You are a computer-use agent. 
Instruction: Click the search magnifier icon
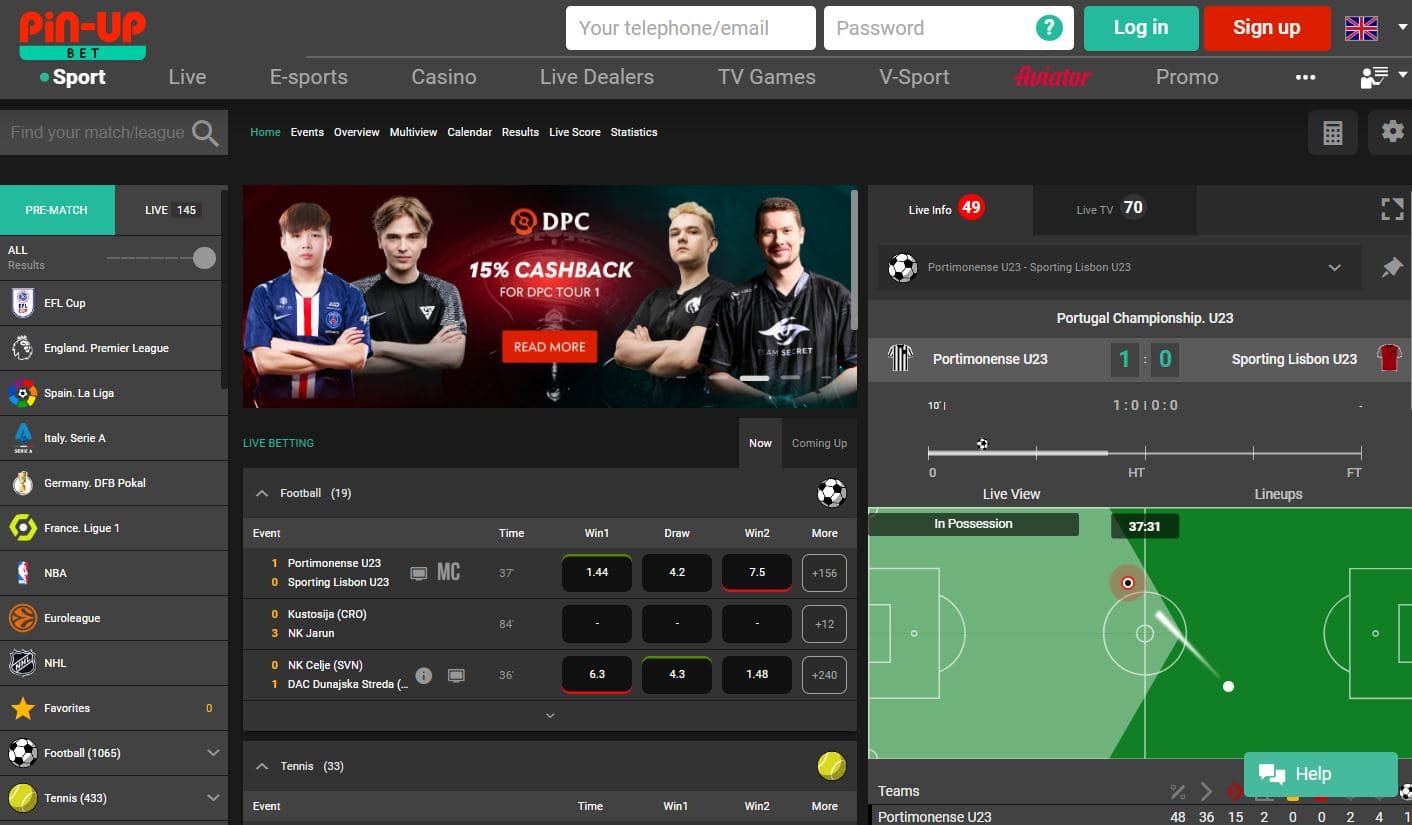[205, 132]
